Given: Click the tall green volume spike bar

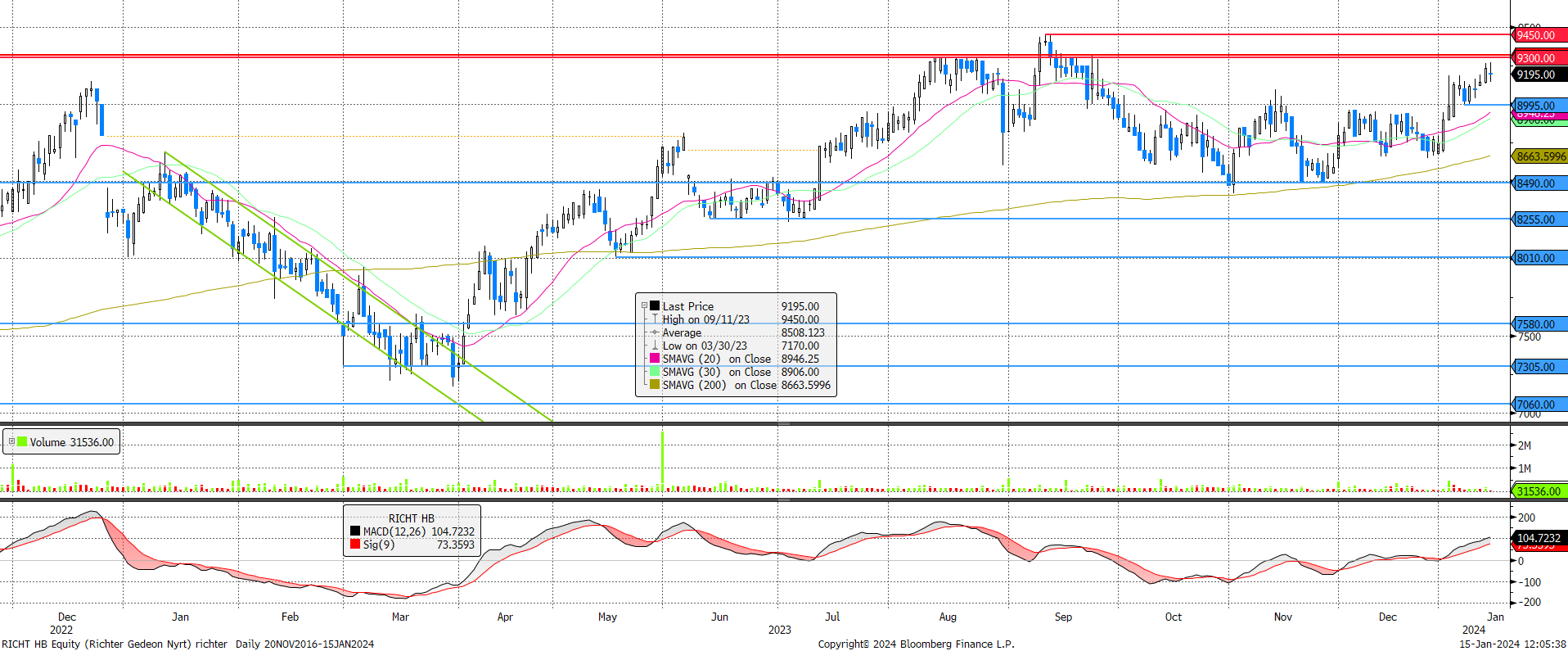Looking at the screenshot, I should tap(662, 461).
